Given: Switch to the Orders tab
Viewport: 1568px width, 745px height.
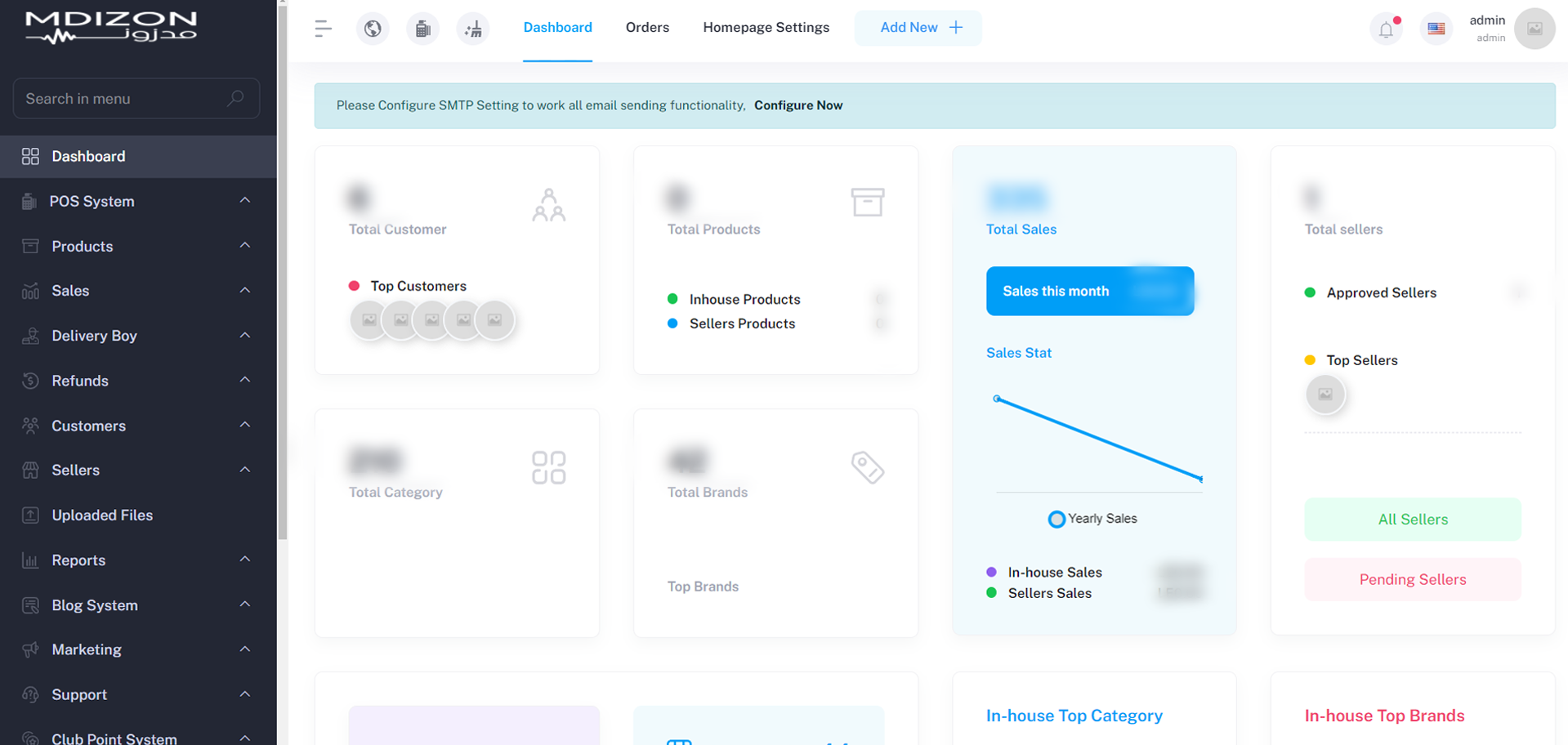Looking at the screenshot, I should 647,28.
